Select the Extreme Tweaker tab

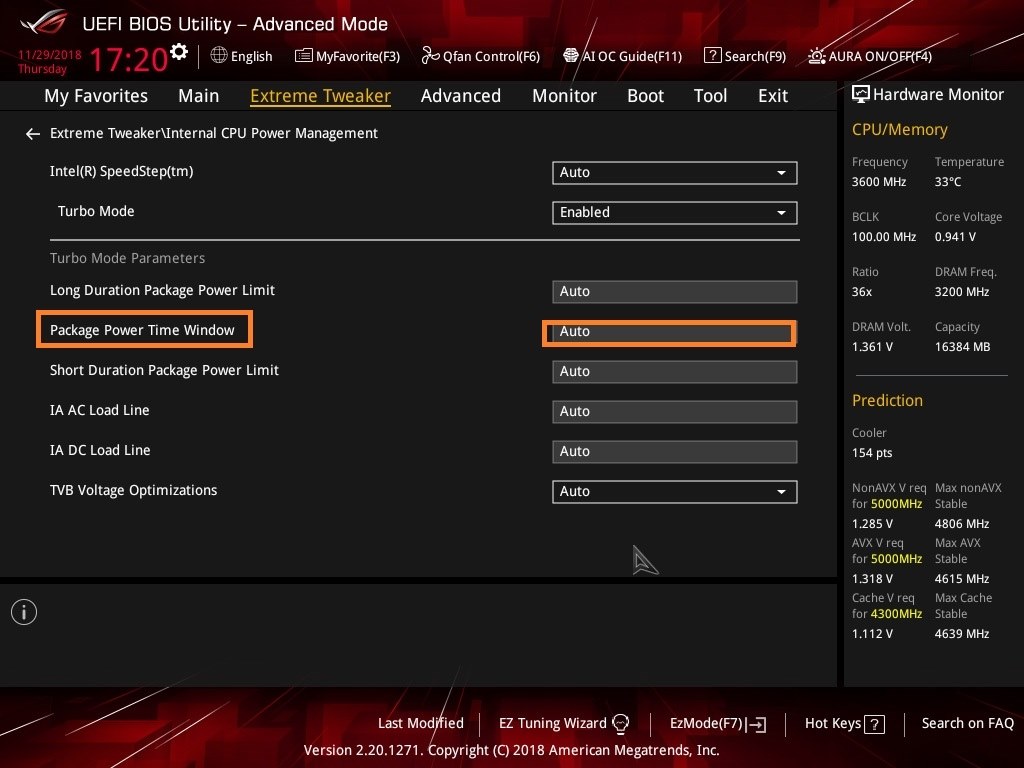[321, 96]
